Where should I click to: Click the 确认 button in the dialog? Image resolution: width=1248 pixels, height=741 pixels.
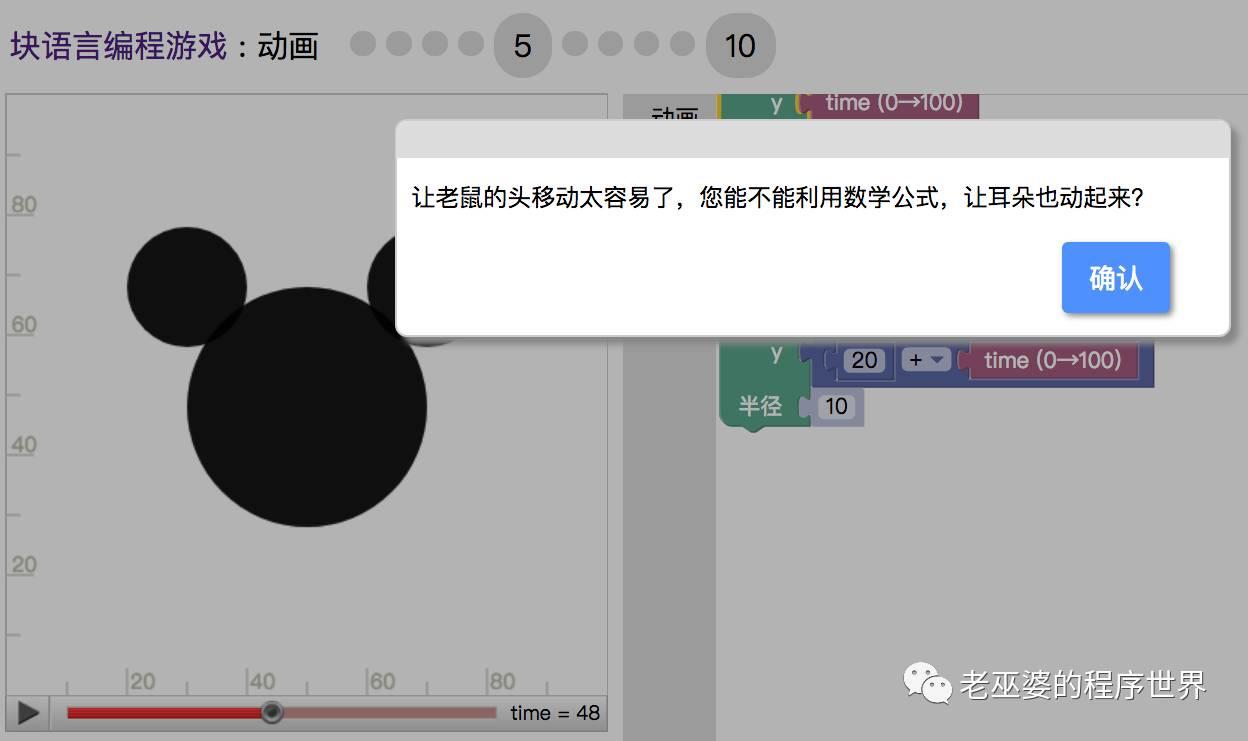tap(1115, 277)
